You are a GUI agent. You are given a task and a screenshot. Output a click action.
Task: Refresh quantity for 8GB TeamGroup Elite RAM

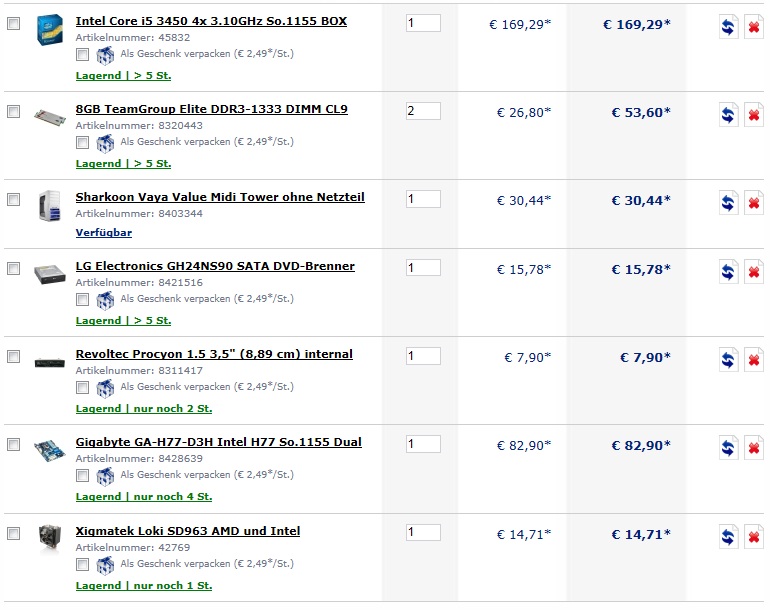point(728,114)
